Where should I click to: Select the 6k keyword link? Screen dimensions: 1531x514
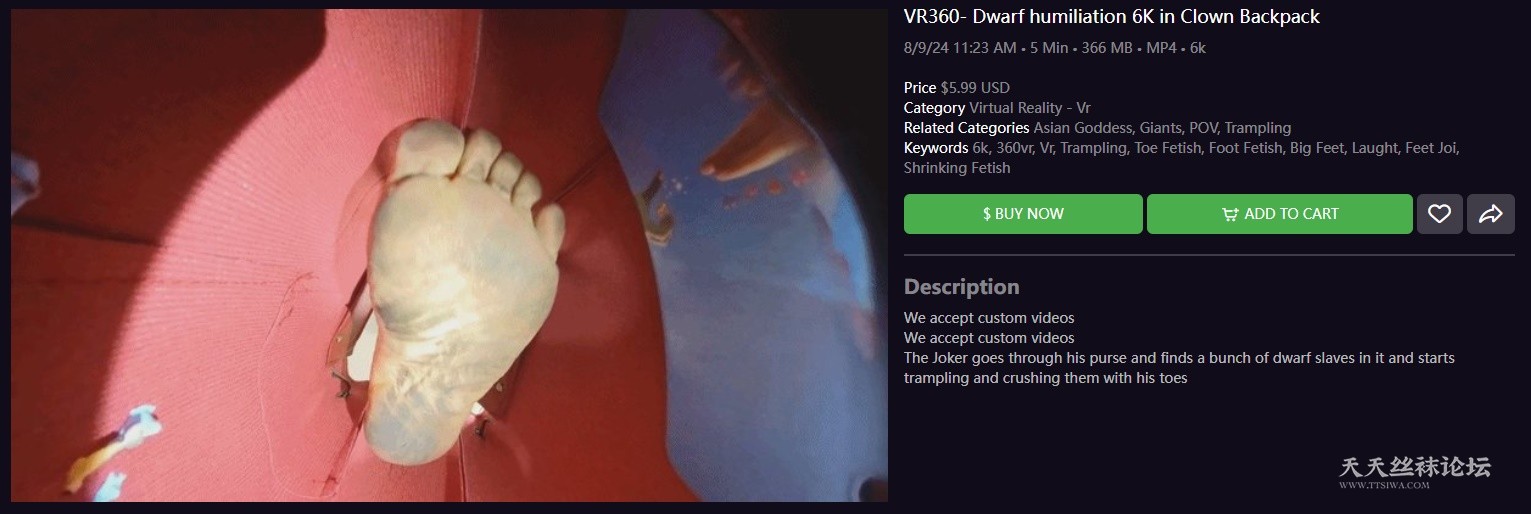coord(981,148)
